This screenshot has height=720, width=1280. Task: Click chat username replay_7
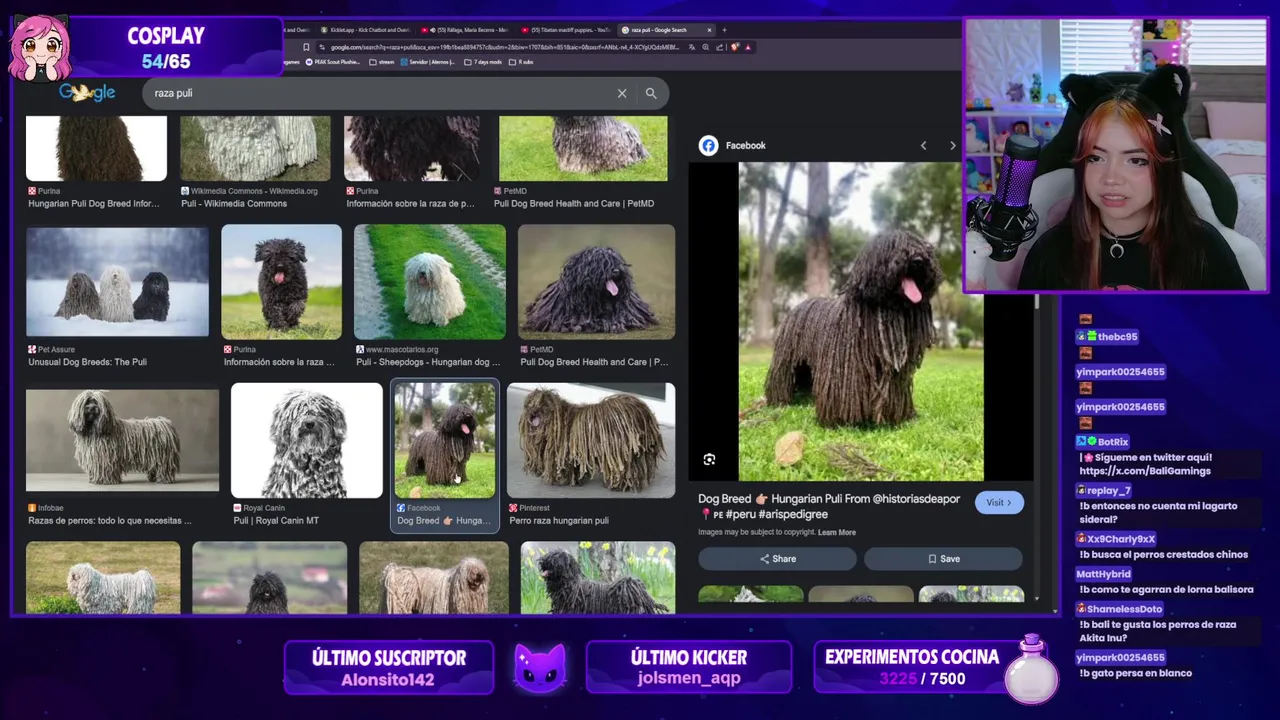point(1109,491)
